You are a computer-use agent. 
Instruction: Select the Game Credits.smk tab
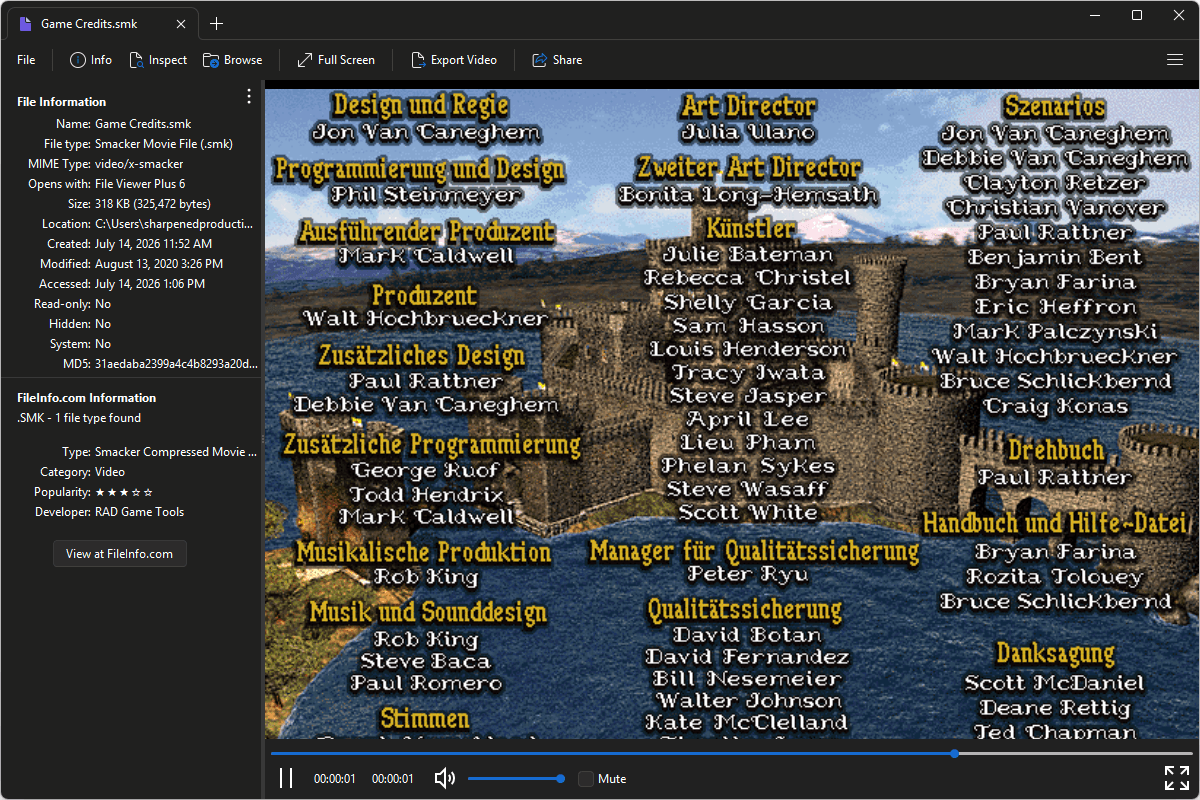click(x=103, y=23)
